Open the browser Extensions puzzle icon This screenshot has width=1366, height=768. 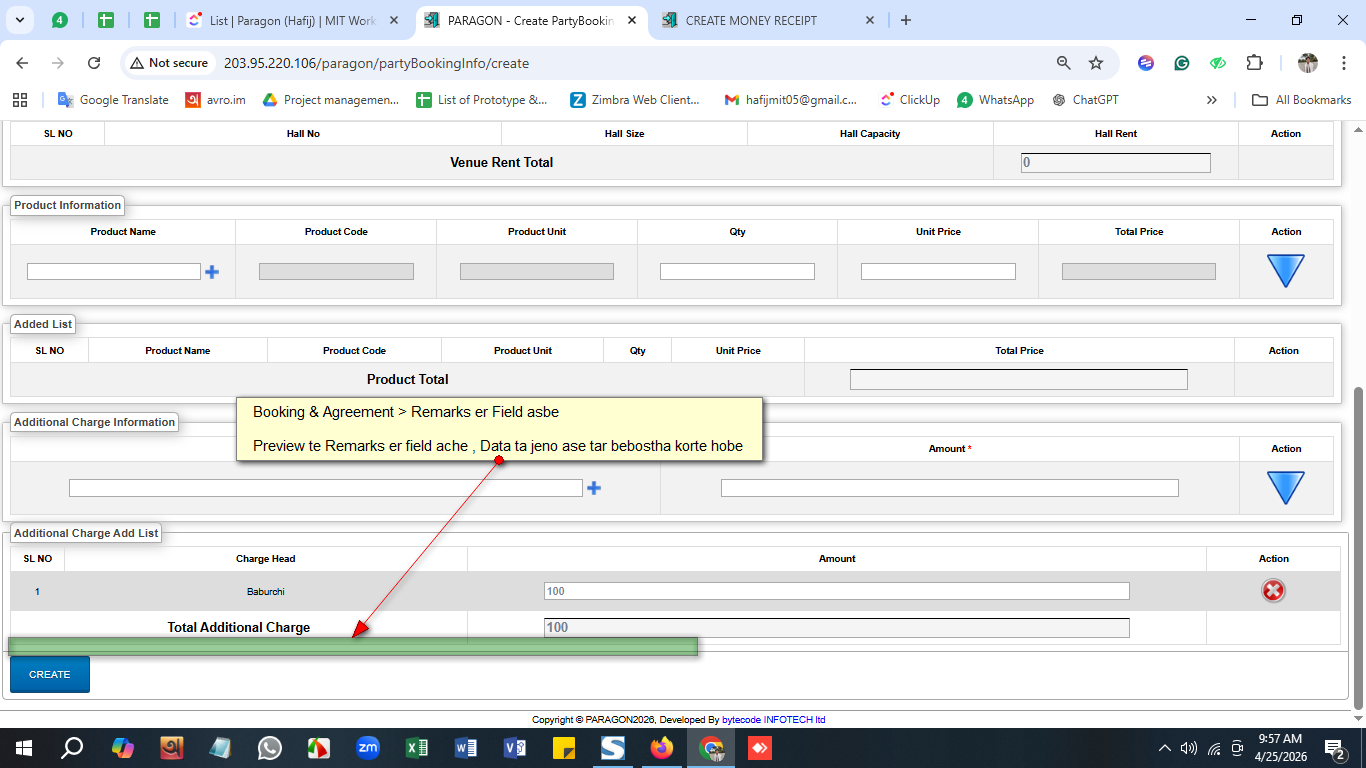tap(1254, 63)
